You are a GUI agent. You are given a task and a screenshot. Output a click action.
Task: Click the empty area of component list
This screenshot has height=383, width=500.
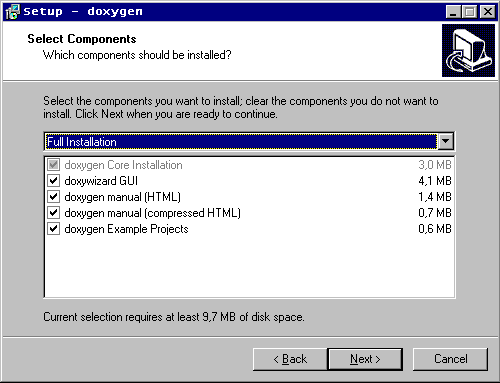(249, 267)
